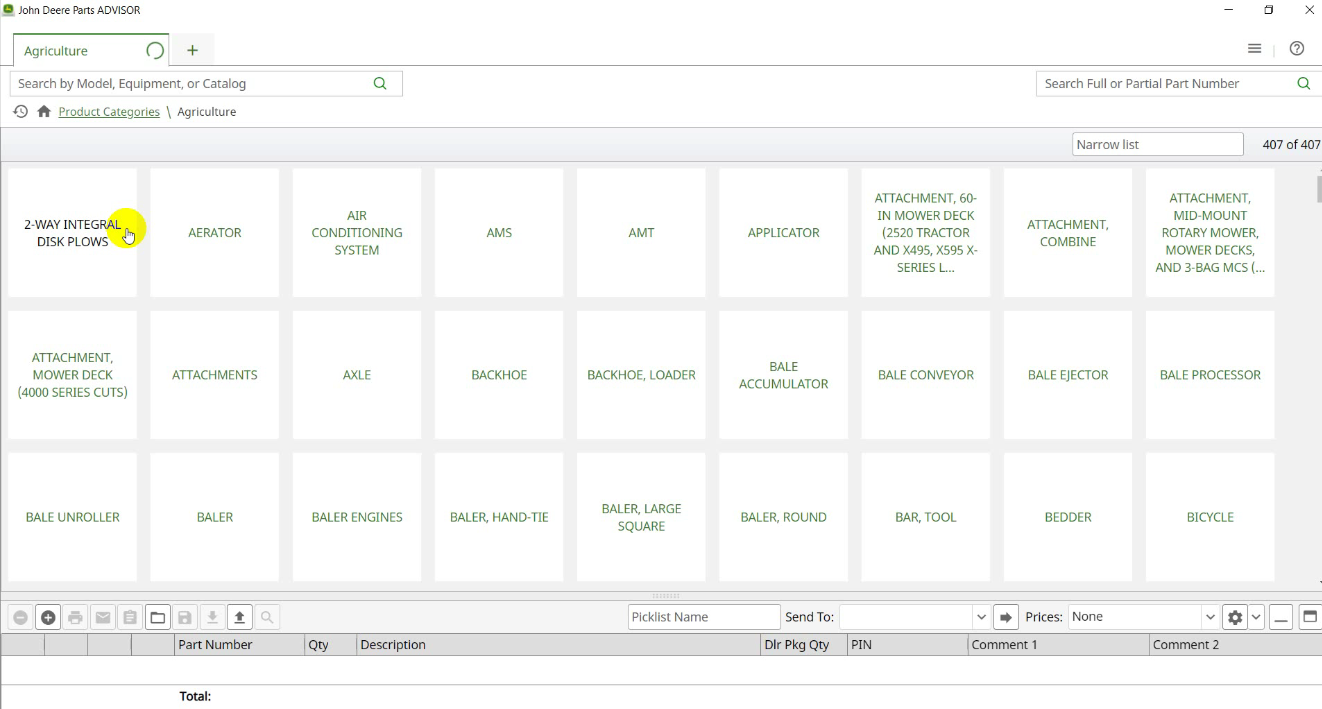
Task: Open the BALER, ROUND tile
Action: tap(784, 517)
